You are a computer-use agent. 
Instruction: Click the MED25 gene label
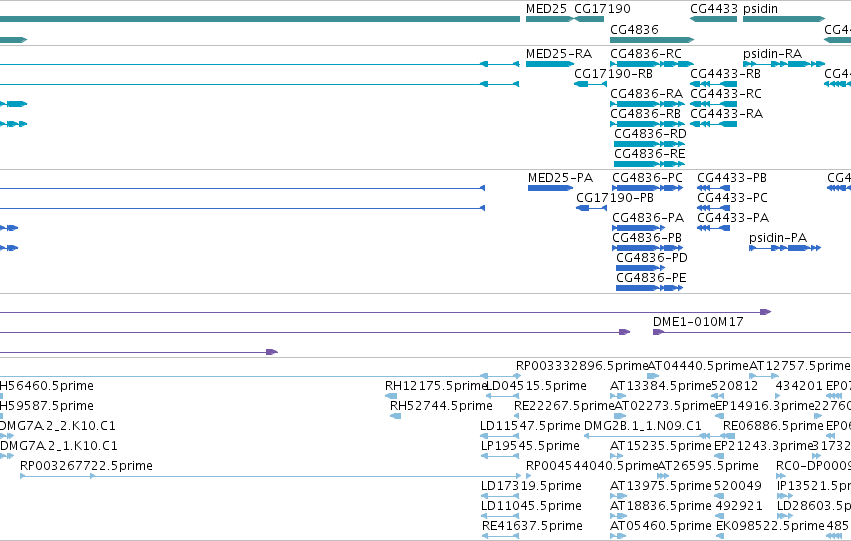pos(546,9)
